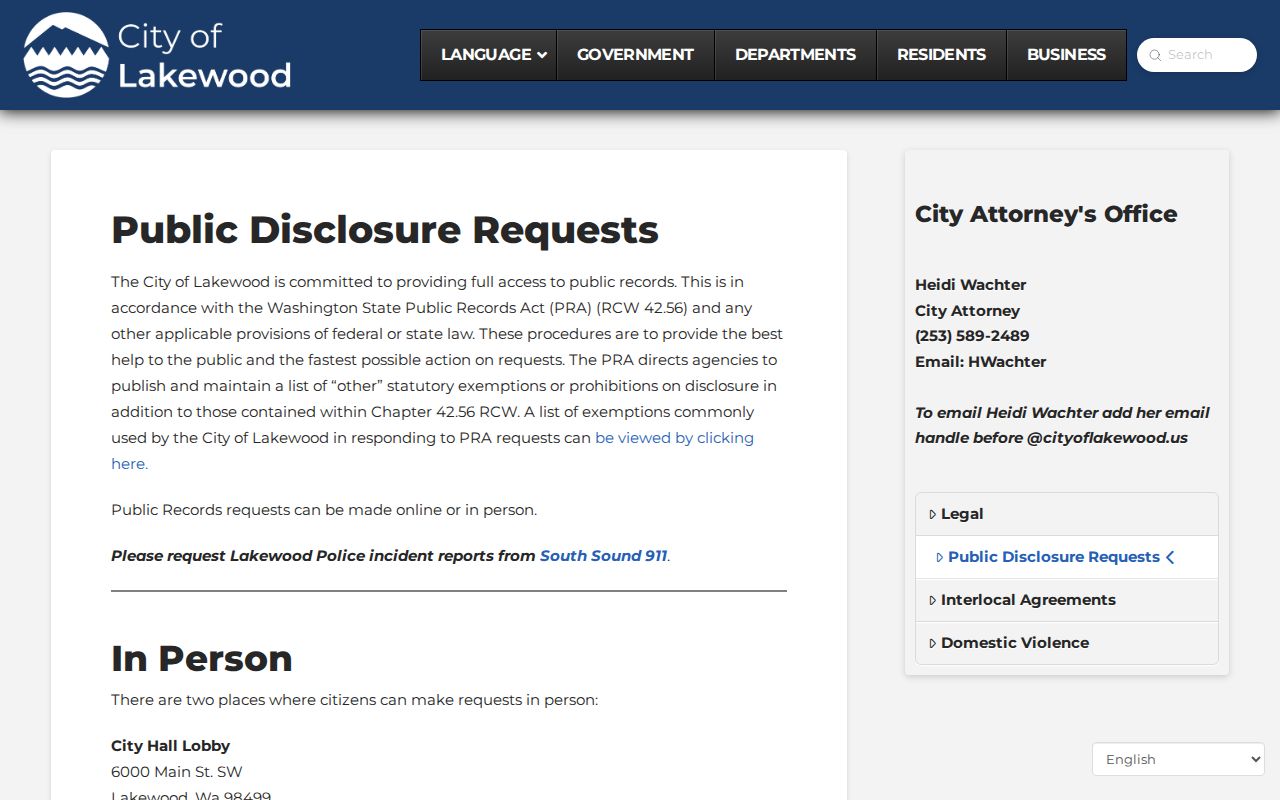The height and width of the screenshot is (800, 1280).
Task: Click the Heidi Wachter name
Action: pos(970,285)
